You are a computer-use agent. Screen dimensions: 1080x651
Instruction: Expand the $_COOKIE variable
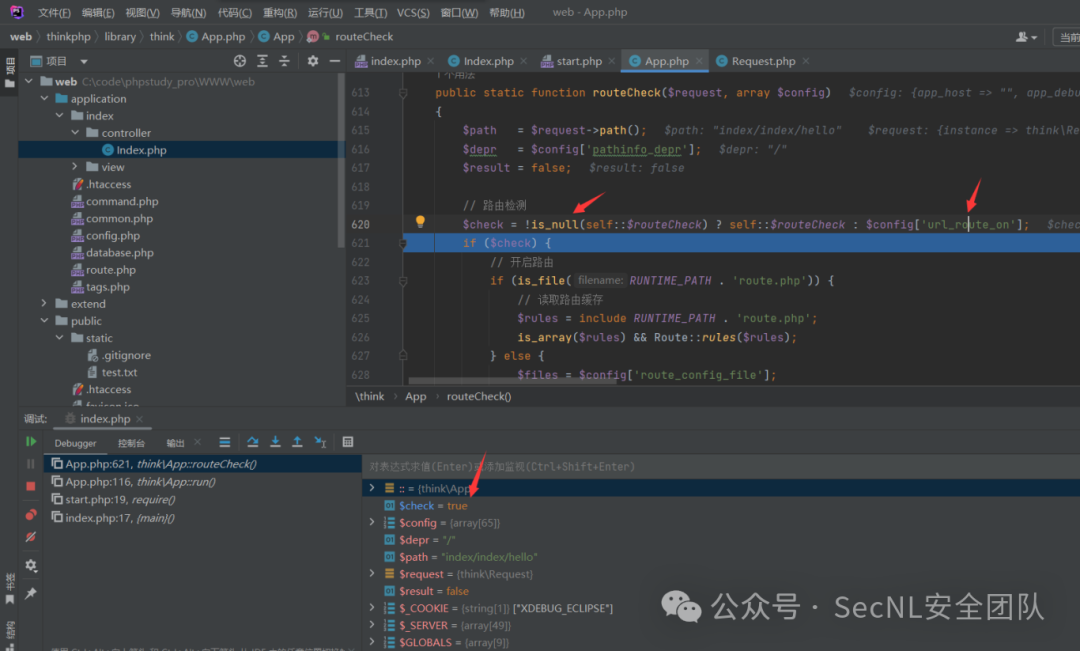pos(372,608)
